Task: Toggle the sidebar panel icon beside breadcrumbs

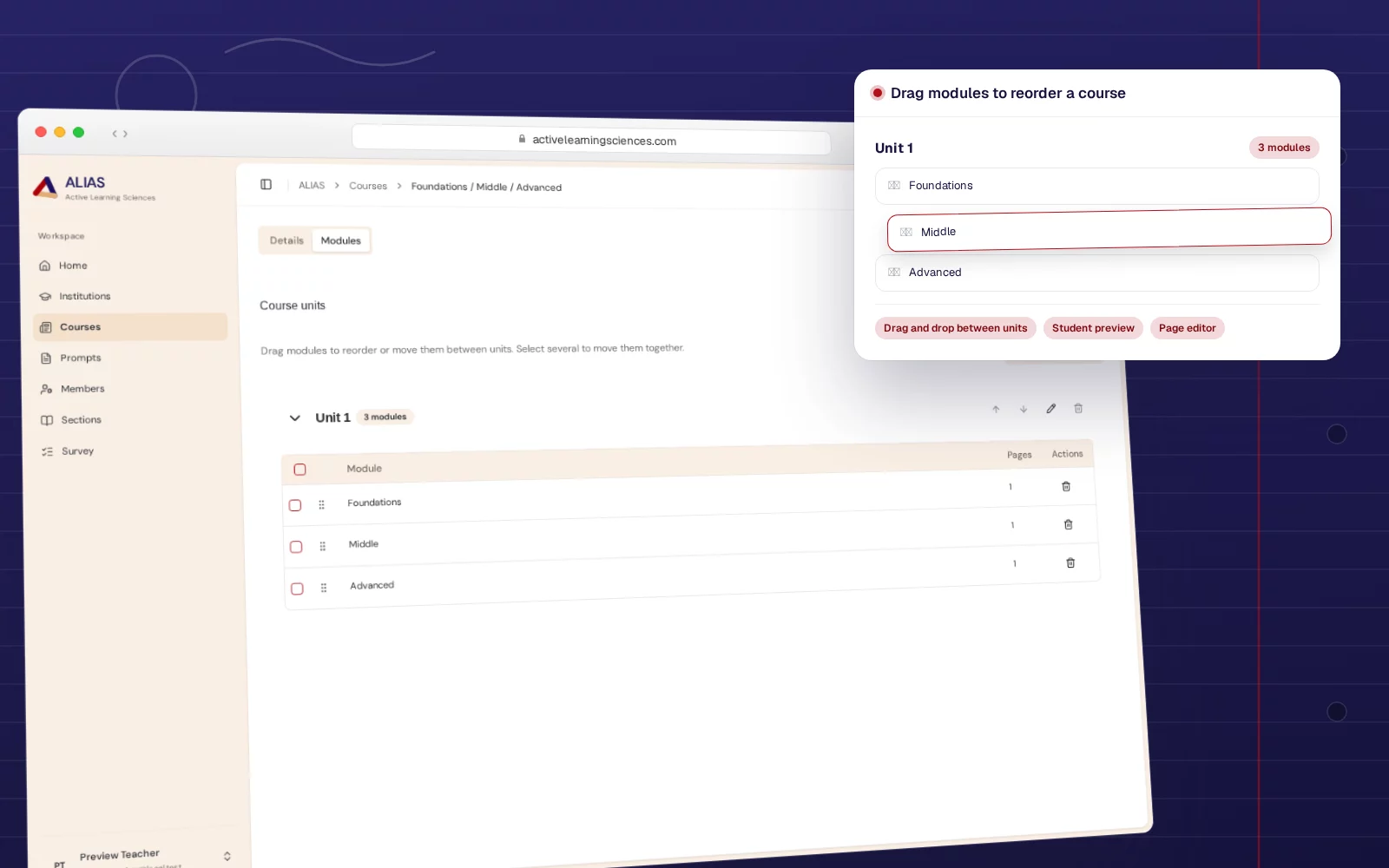Action: (266, 184)
